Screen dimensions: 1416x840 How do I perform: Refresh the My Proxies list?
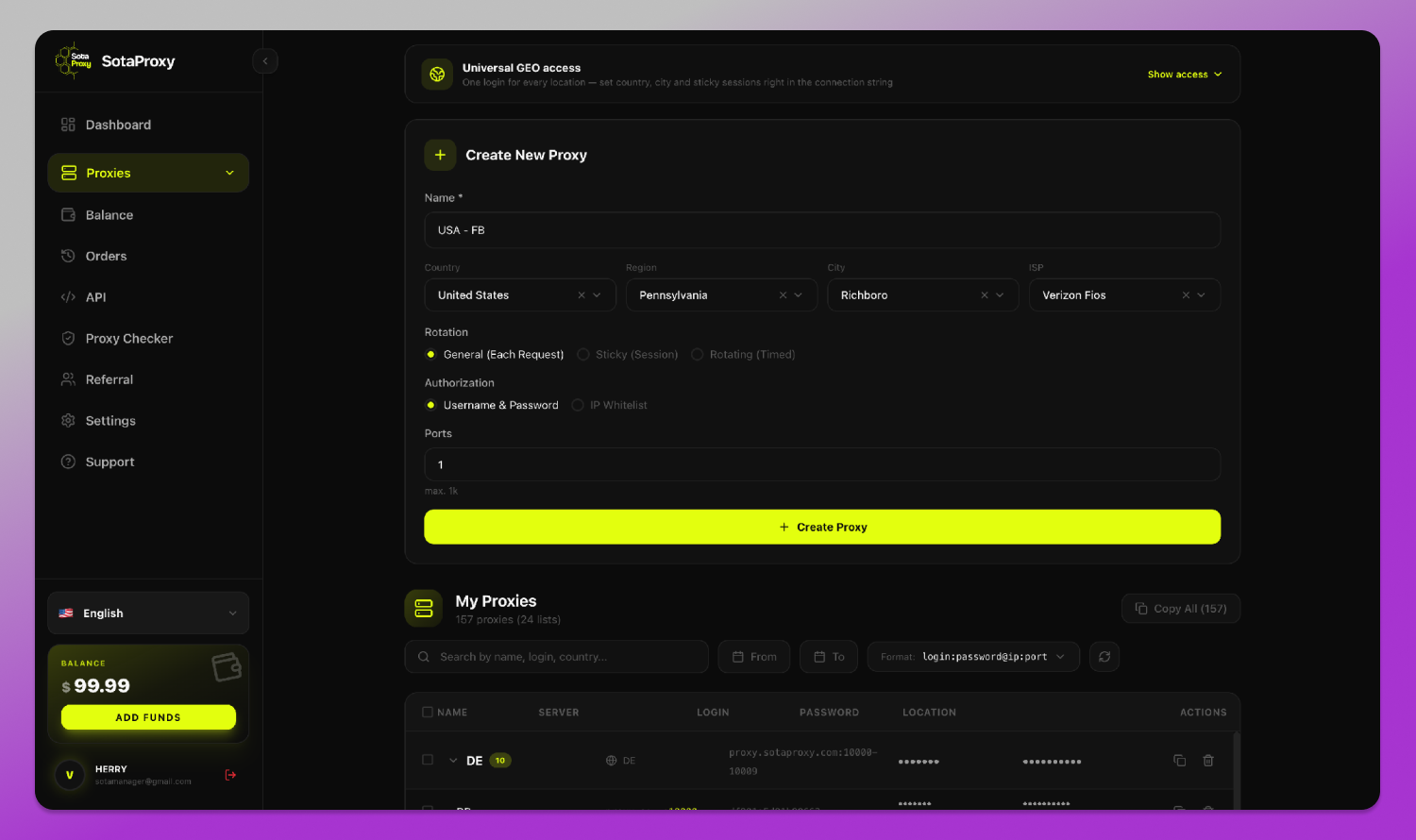1104,657
